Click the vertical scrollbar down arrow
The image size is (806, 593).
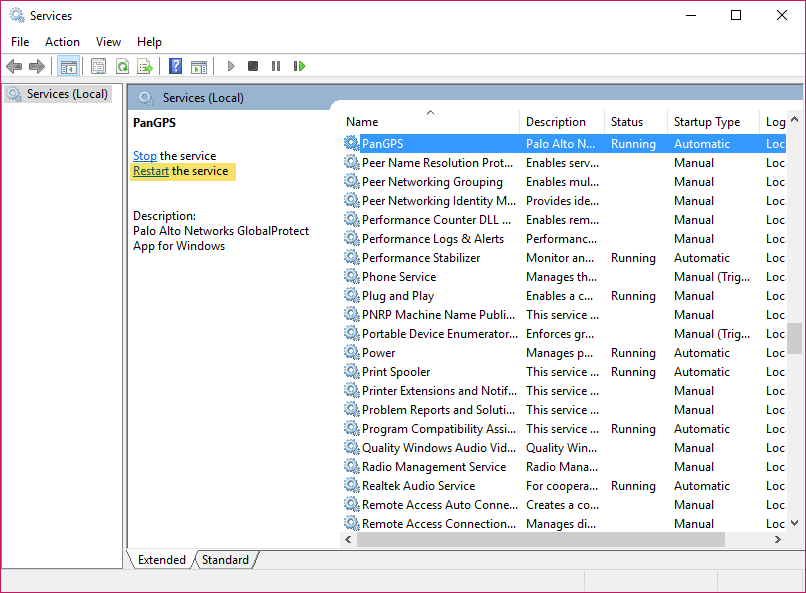pos(795,522)
